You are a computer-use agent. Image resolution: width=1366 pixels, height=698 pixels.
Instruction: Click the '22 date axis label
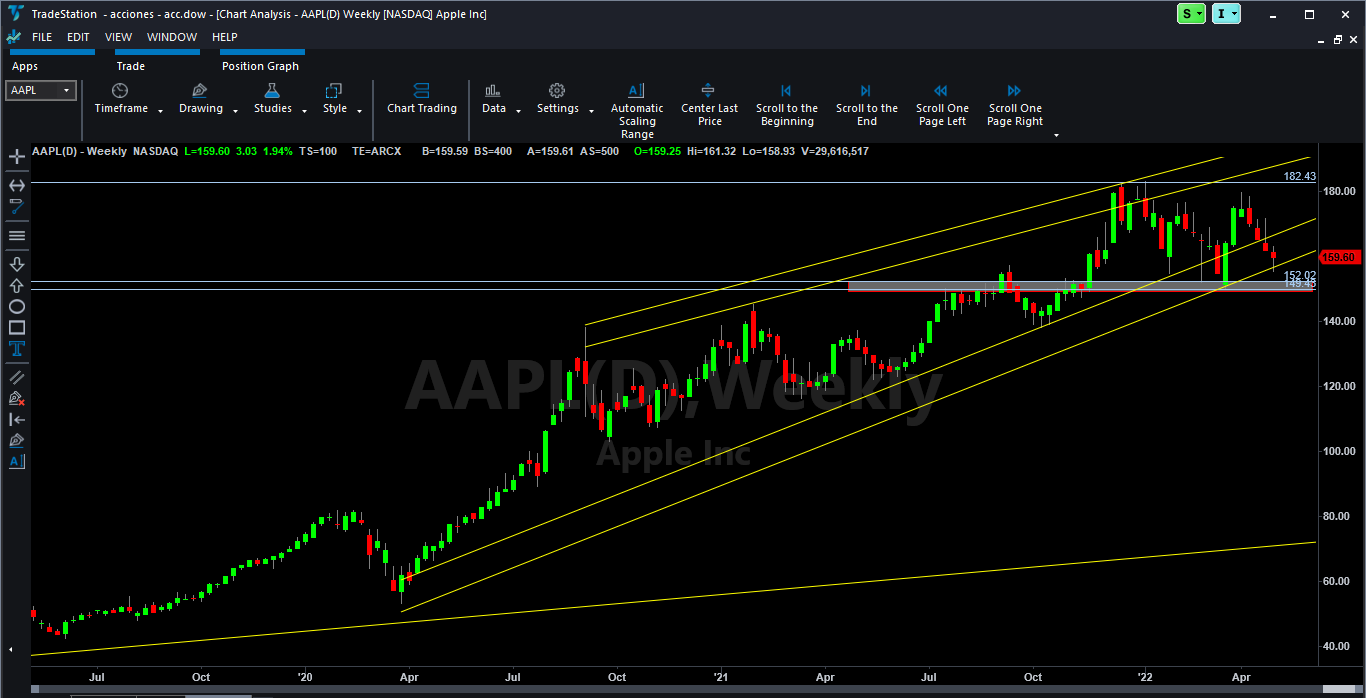[1145, 677]
